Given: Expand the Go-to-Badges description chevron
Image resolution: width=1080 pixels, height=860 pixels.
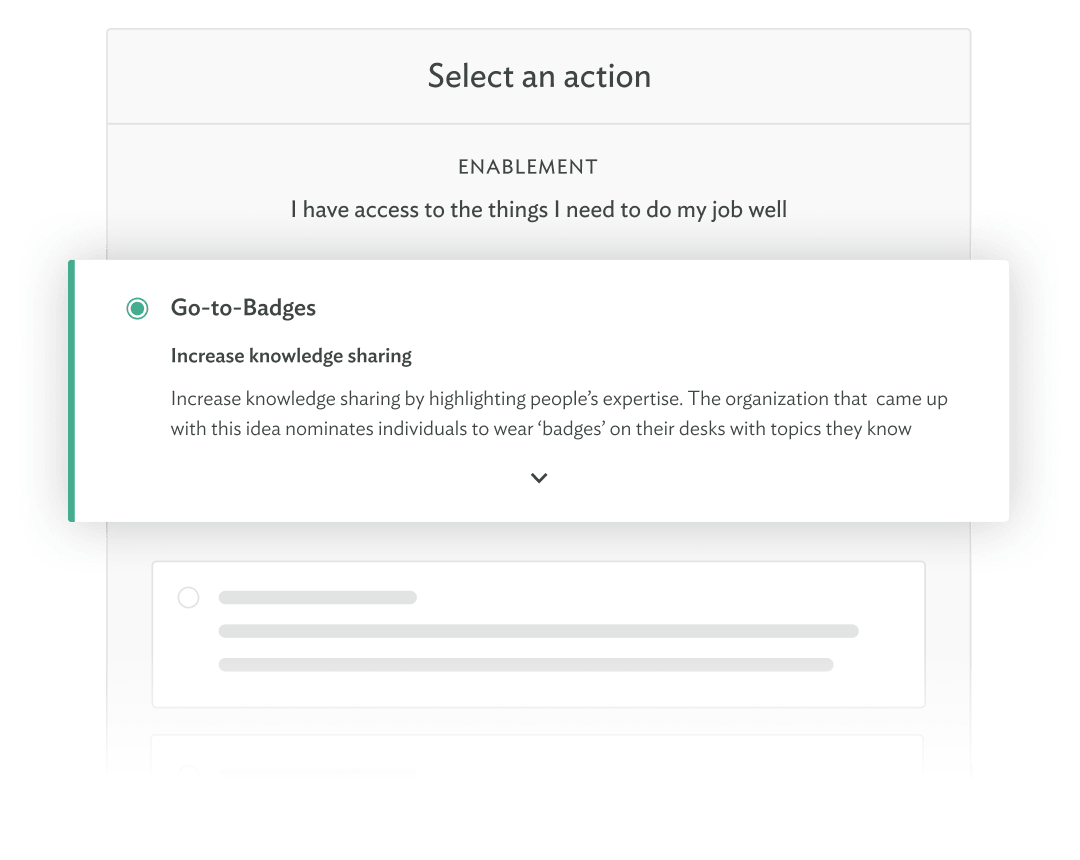Looking at the screenshot, I should point(539,478).
